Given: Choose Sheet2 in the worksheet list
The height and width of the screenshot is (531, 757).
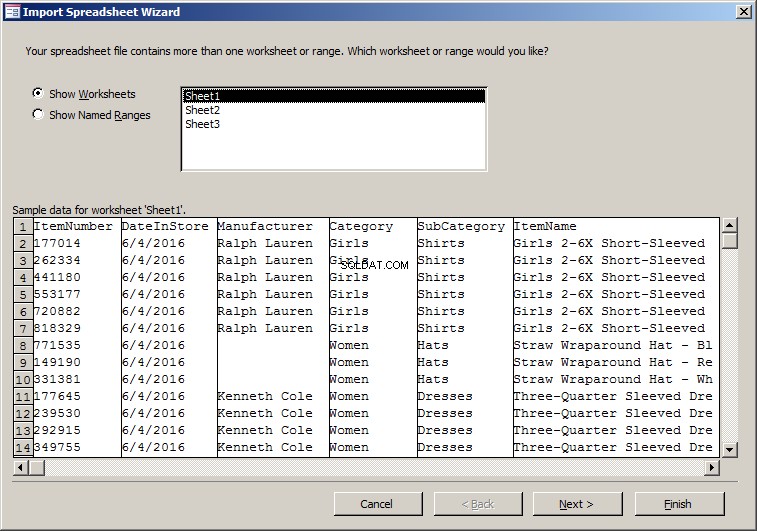Looking at the screenshot, I should point(334,110).
